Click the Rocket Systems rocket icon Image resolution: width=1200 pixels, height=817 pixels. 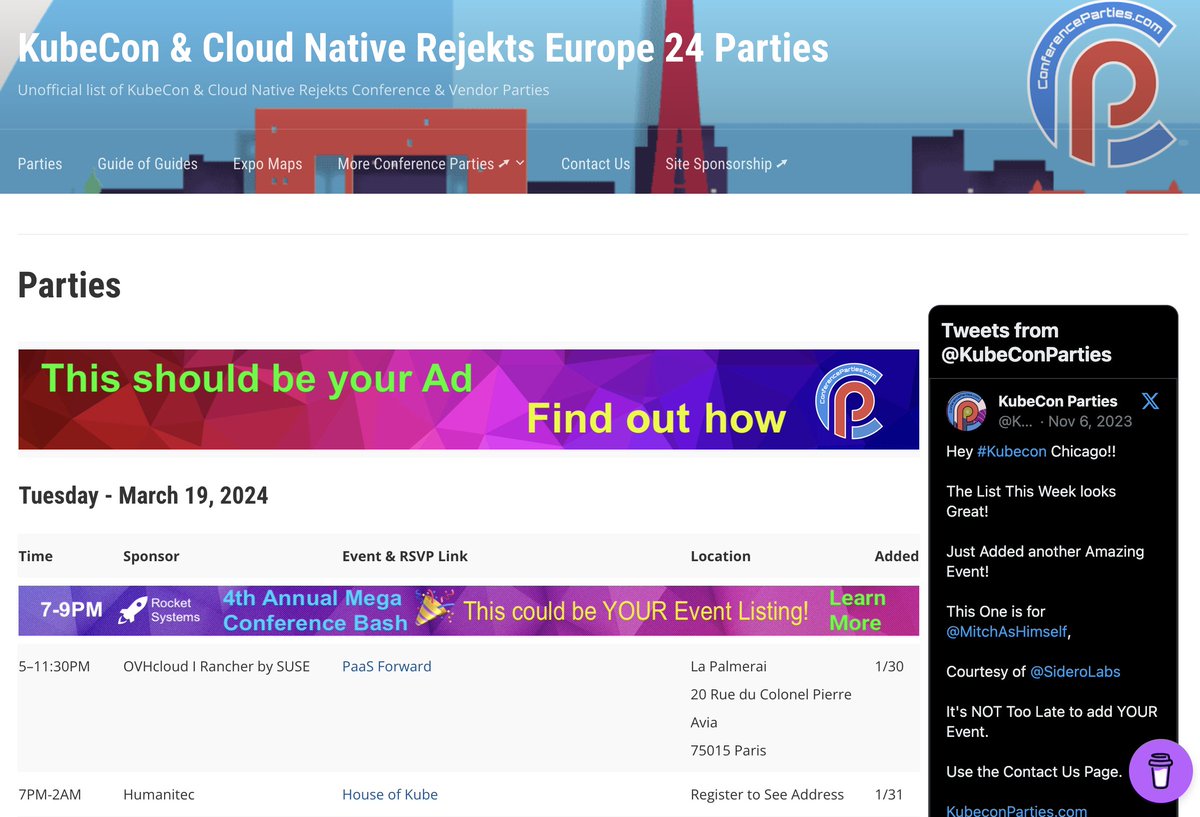pos(132,611)
